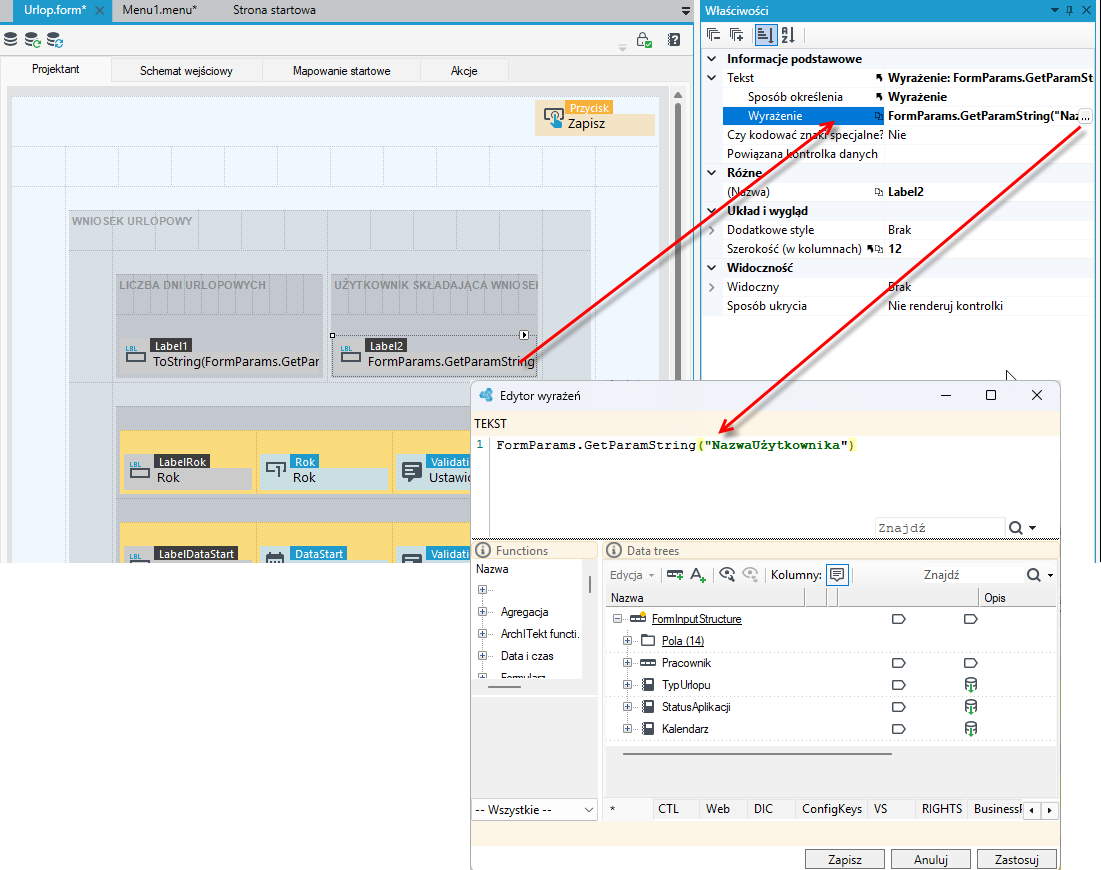1101x870 pixels.
Task: Open the Edycja dropdown in Data trees
Action: point(632,575)
